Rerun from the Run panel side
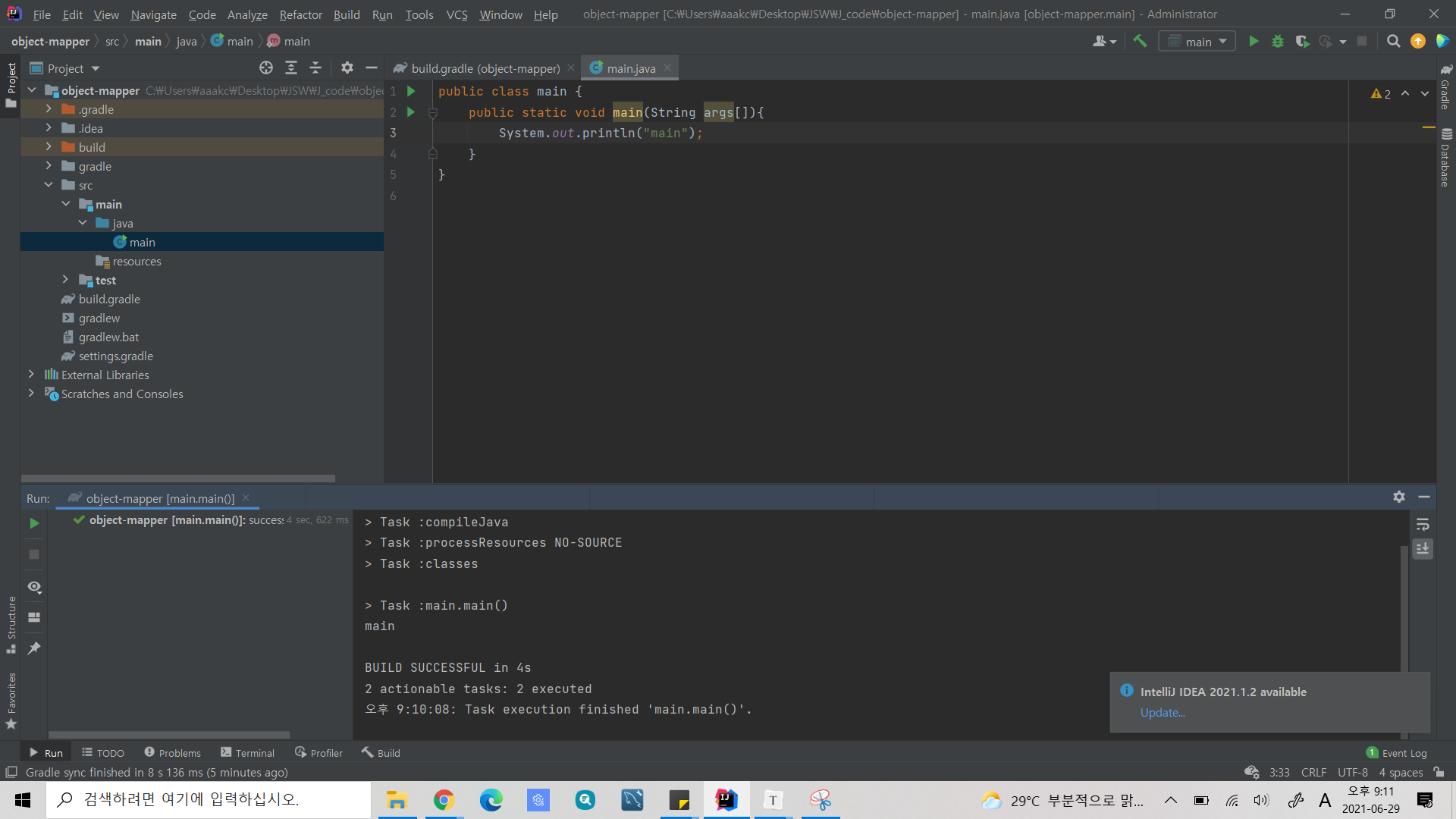 [34, 523]
